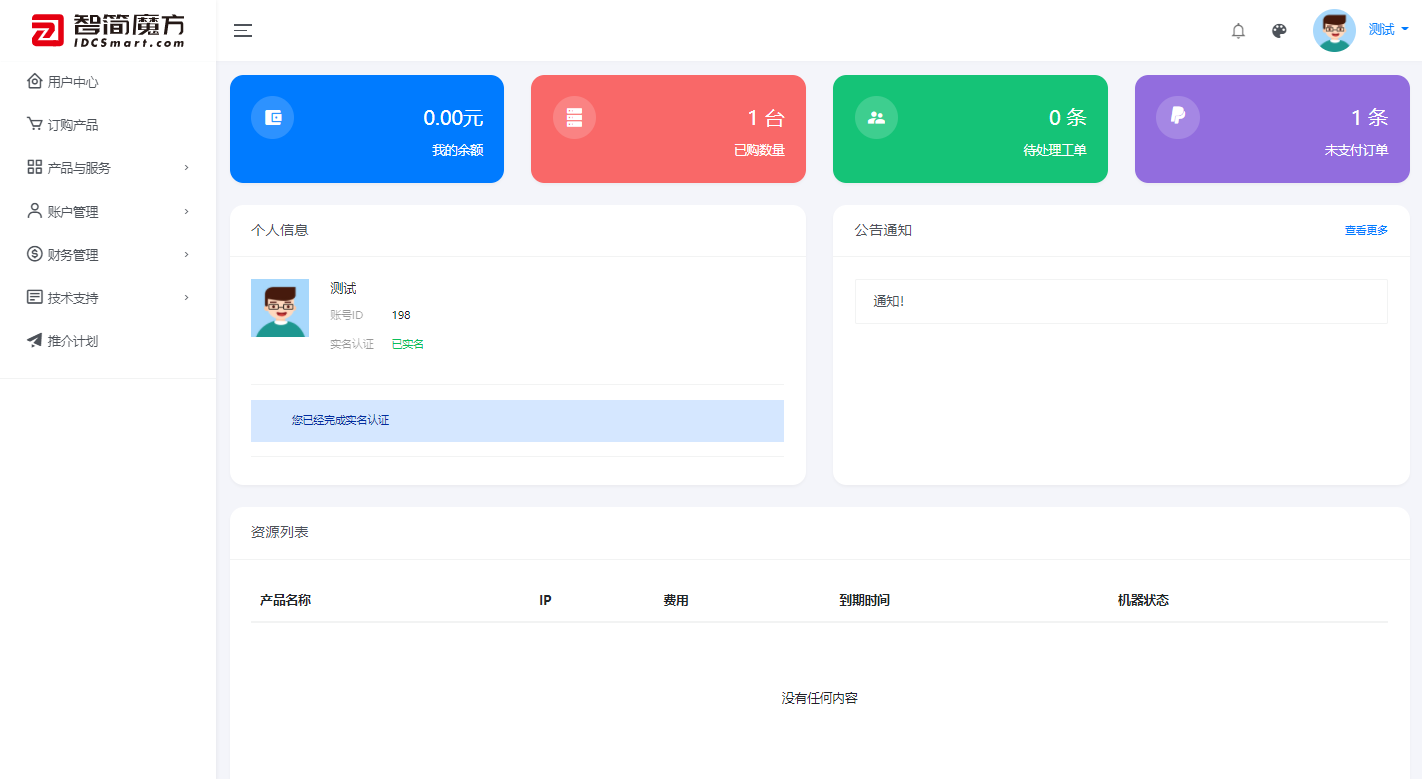Open 财务管理 menu

[73, 255]
